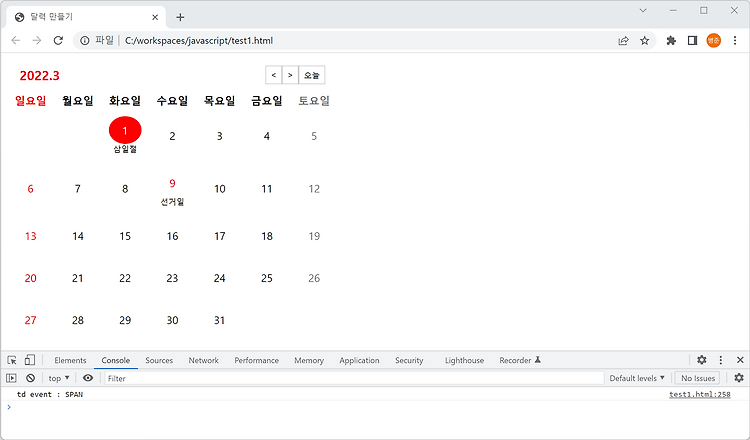Select Saturday date 26
This screenshot has height=440, width=750.
(x=314, y=278)
